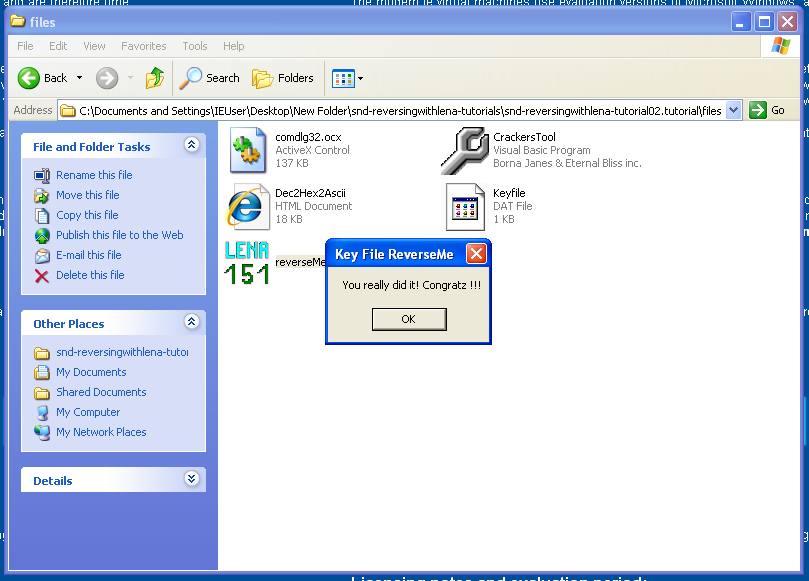Click Rename this file

tap(94, 175)
